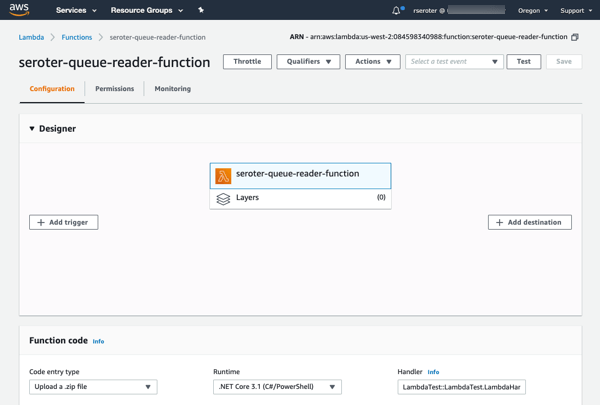The height and width of the screenshot is (405, 600).
Task: Open the Resource Groups menu
Action: click(146, 10)
